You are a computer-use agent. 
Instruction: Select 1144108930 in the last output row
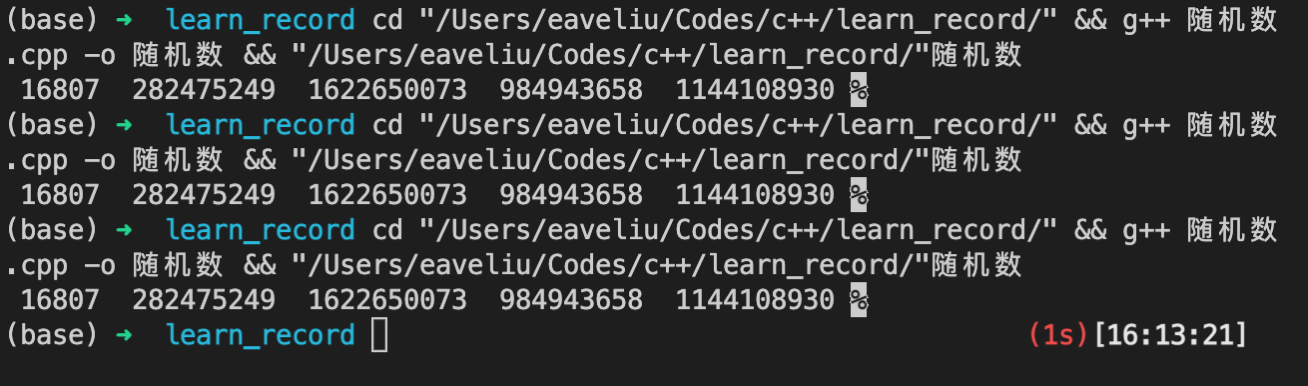click(x=755, y=300)
